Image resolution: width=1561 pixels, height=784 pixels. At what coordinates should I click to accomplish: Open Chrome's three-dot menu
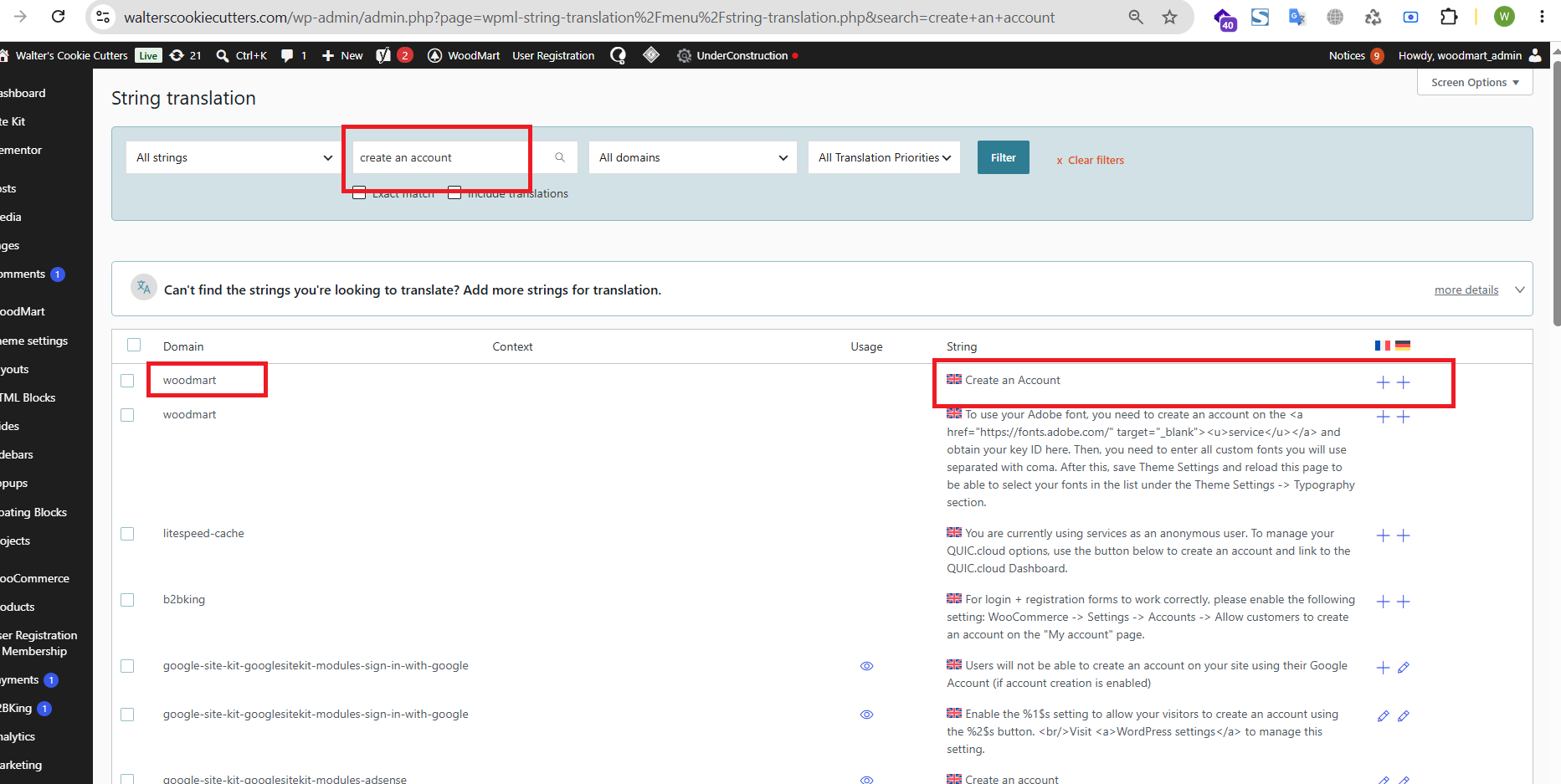pos(1542,17)
